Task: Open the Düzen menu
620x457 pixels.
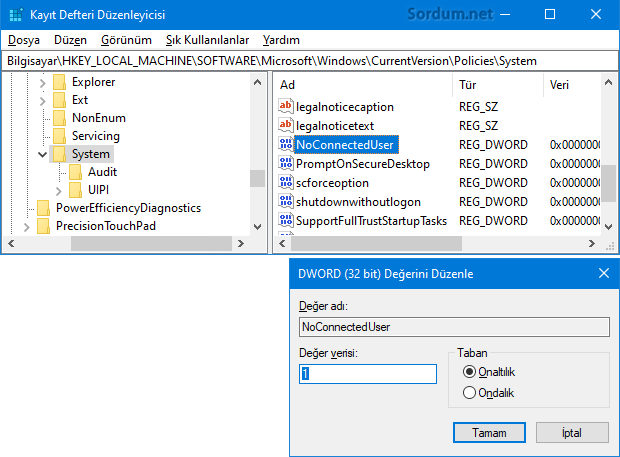Action: coord(70,40)
